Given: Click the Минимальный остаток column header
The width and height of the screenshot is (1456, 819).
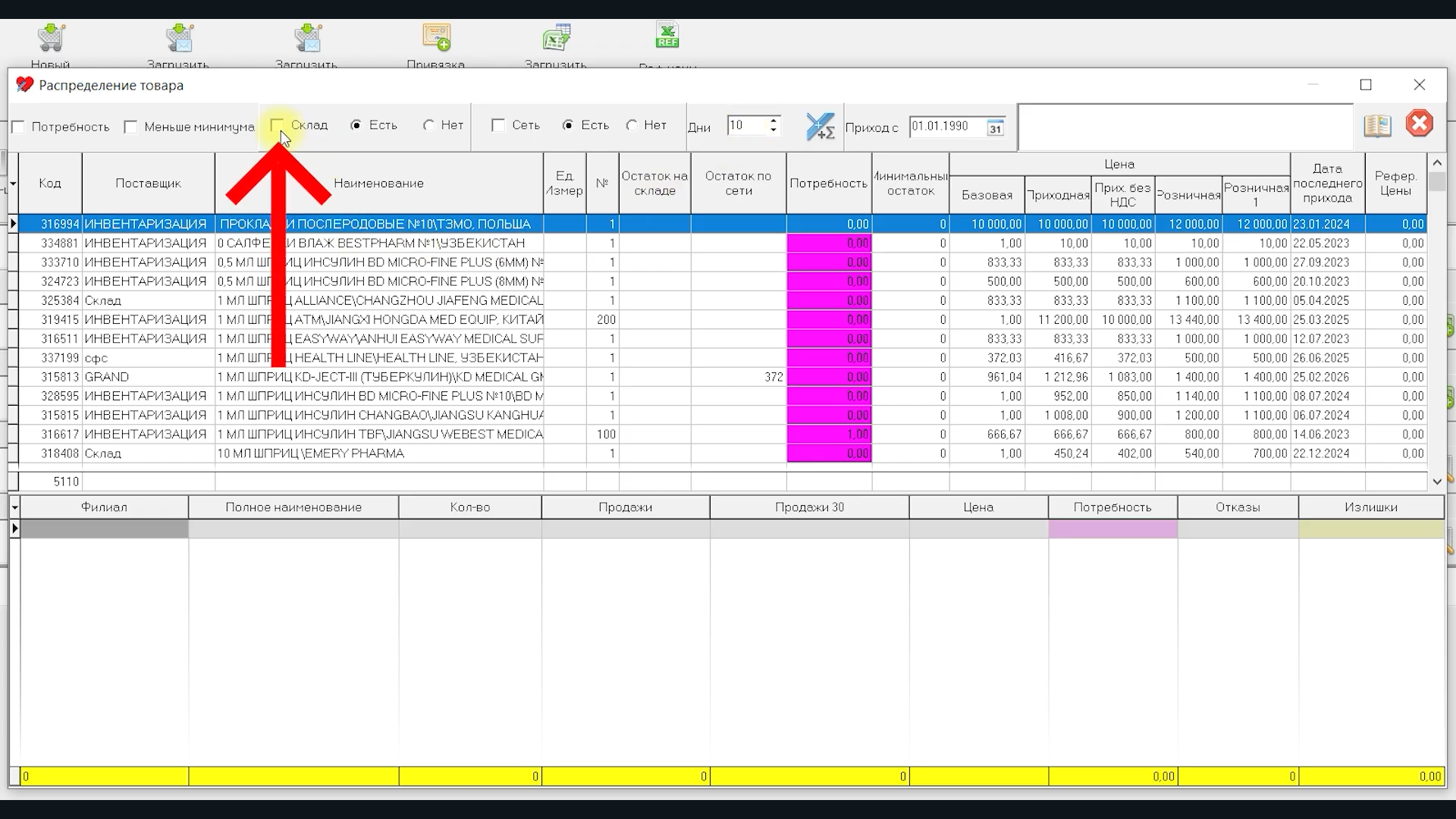Looking at the screenshot, I should click(x=910, y=184).
